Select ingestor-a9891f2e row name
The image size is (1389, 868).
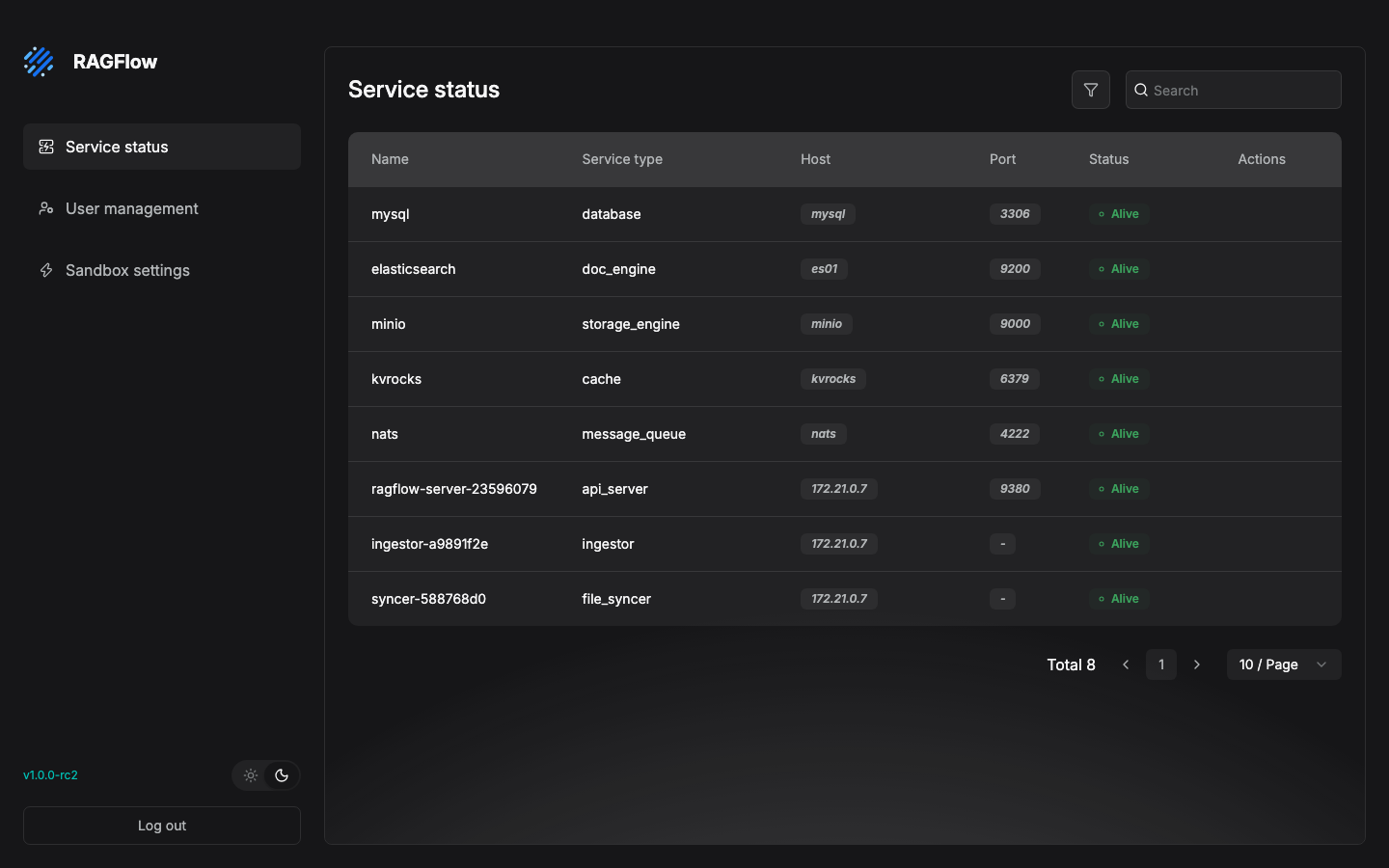coord(429,544)
